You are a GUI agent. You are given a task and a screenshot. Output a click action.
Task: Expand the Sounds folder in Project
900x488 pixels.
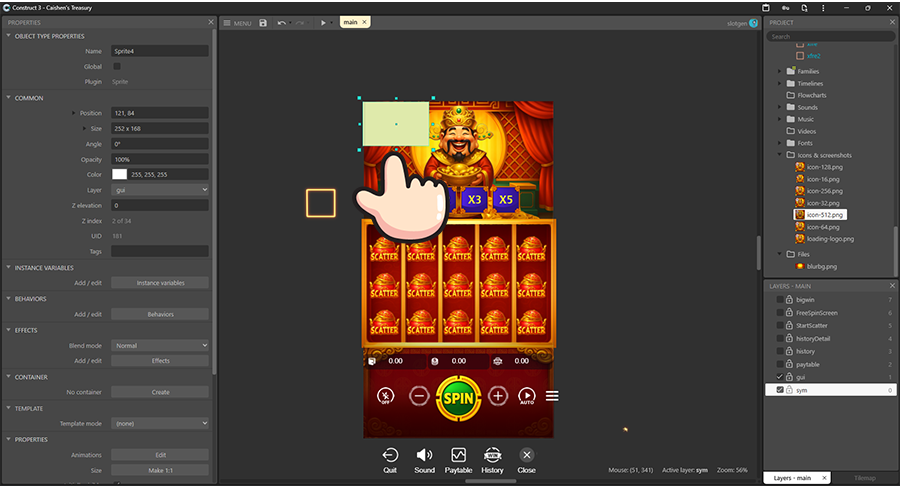[x=780, y=107]
